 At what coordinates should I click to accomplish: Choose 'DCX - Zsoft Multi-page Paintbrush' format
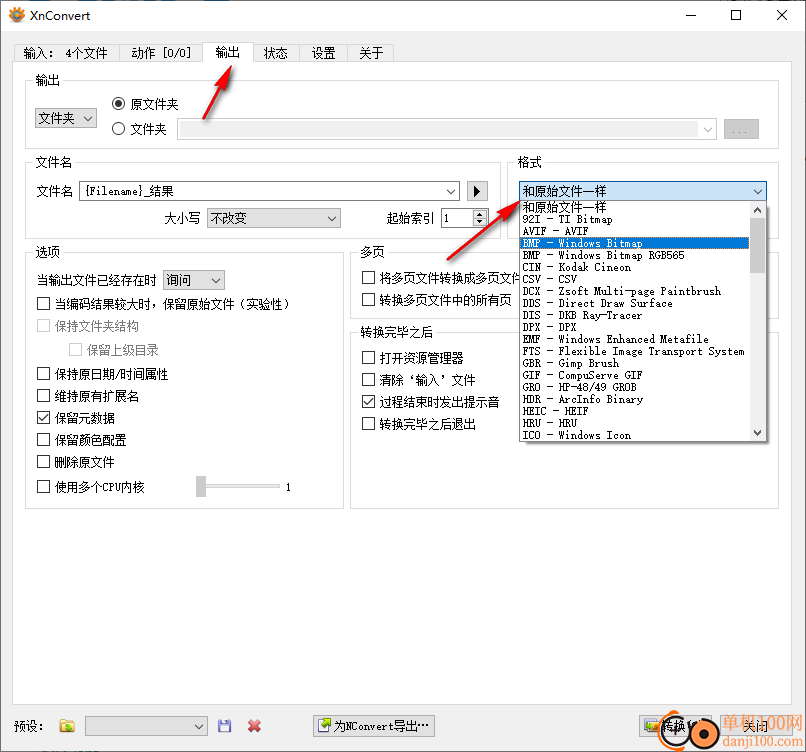click(x=635, y=291)
